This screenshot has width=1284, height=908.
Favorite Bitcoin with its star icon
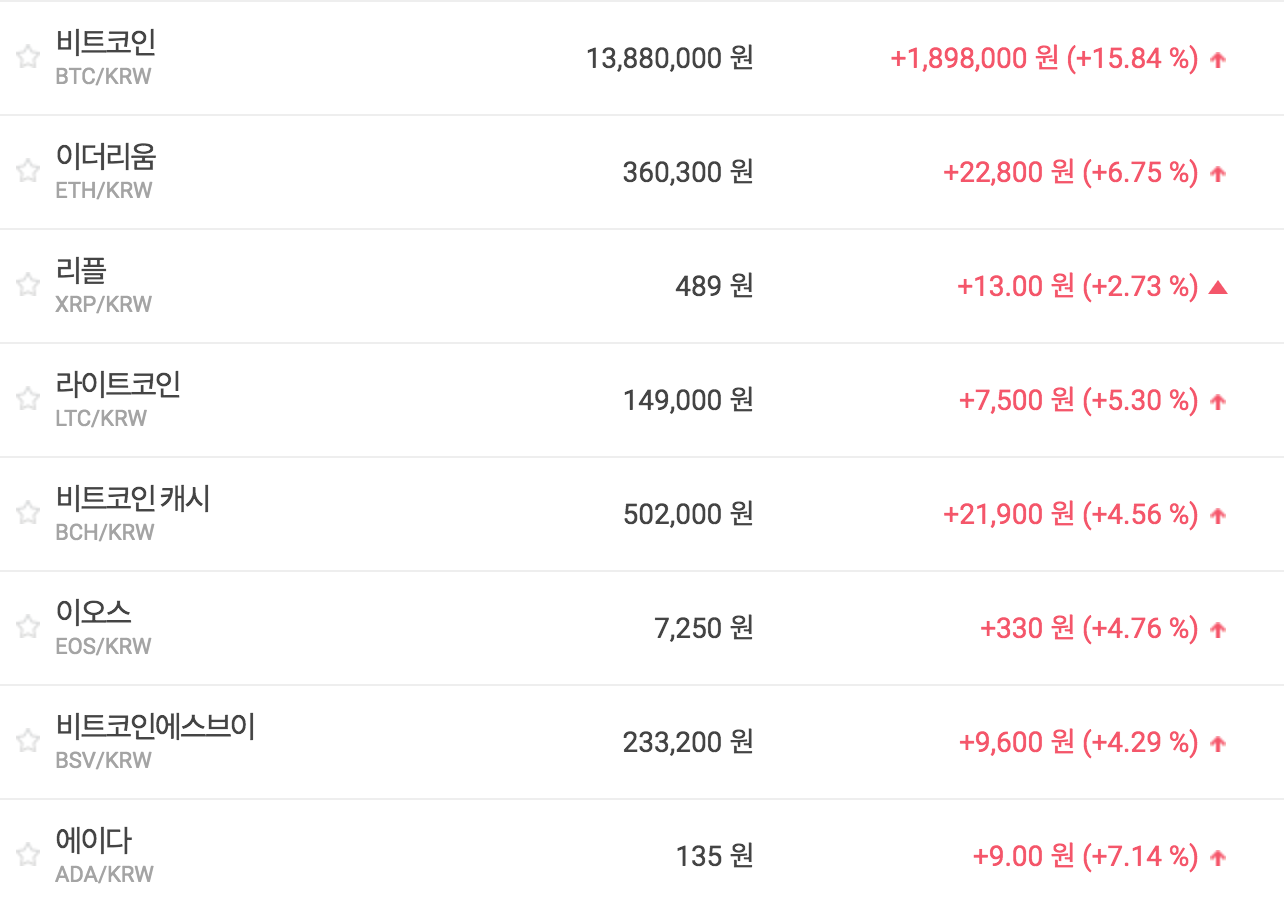tap(27, 57)
